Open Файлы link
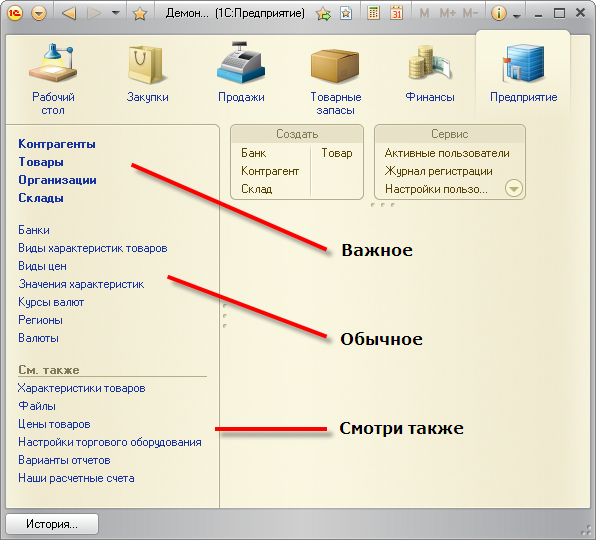Viewport: 596px width, 540px height. [37, 406]
